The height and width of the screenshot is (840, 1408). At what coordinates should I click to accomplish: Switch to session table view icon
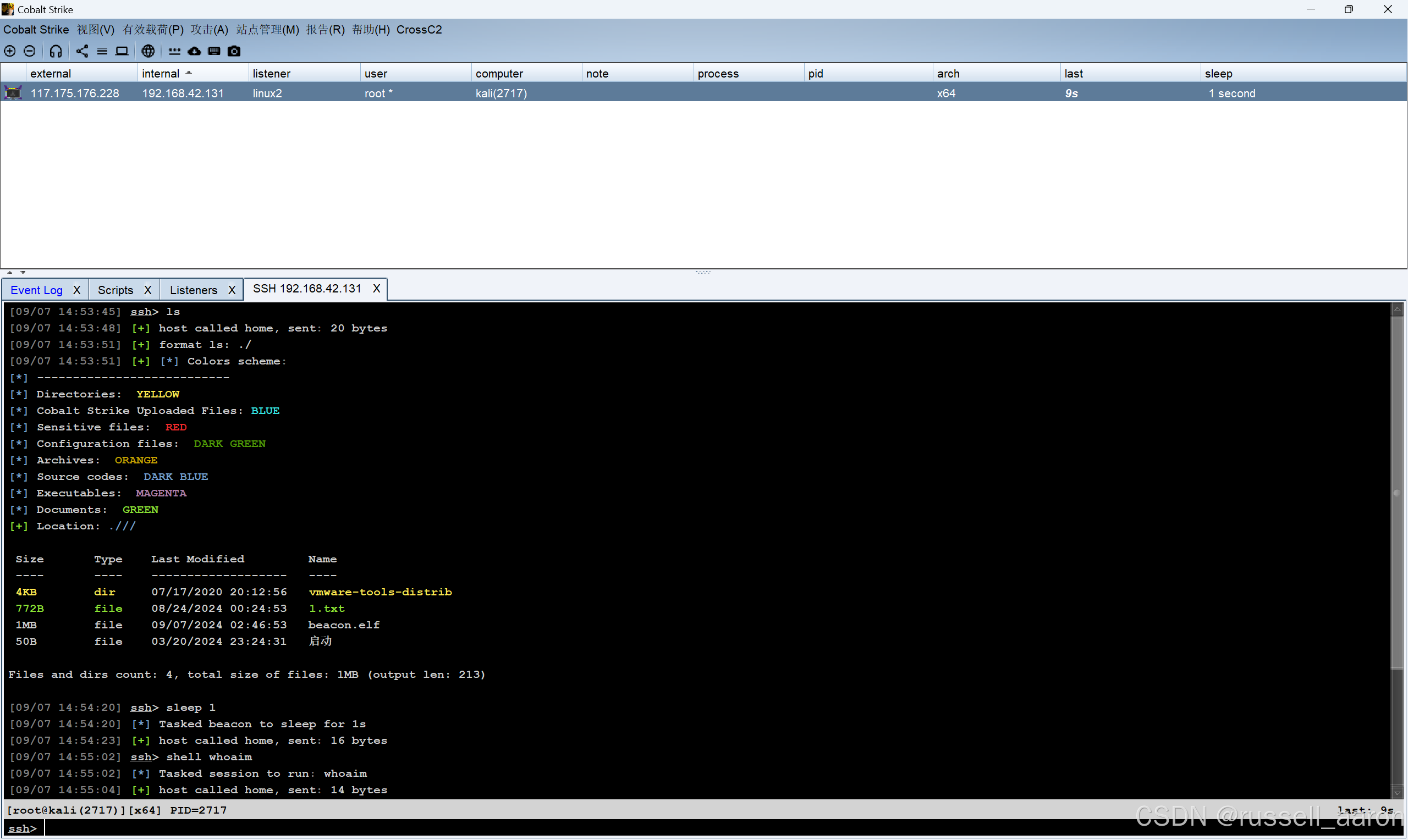coord(102,51)
